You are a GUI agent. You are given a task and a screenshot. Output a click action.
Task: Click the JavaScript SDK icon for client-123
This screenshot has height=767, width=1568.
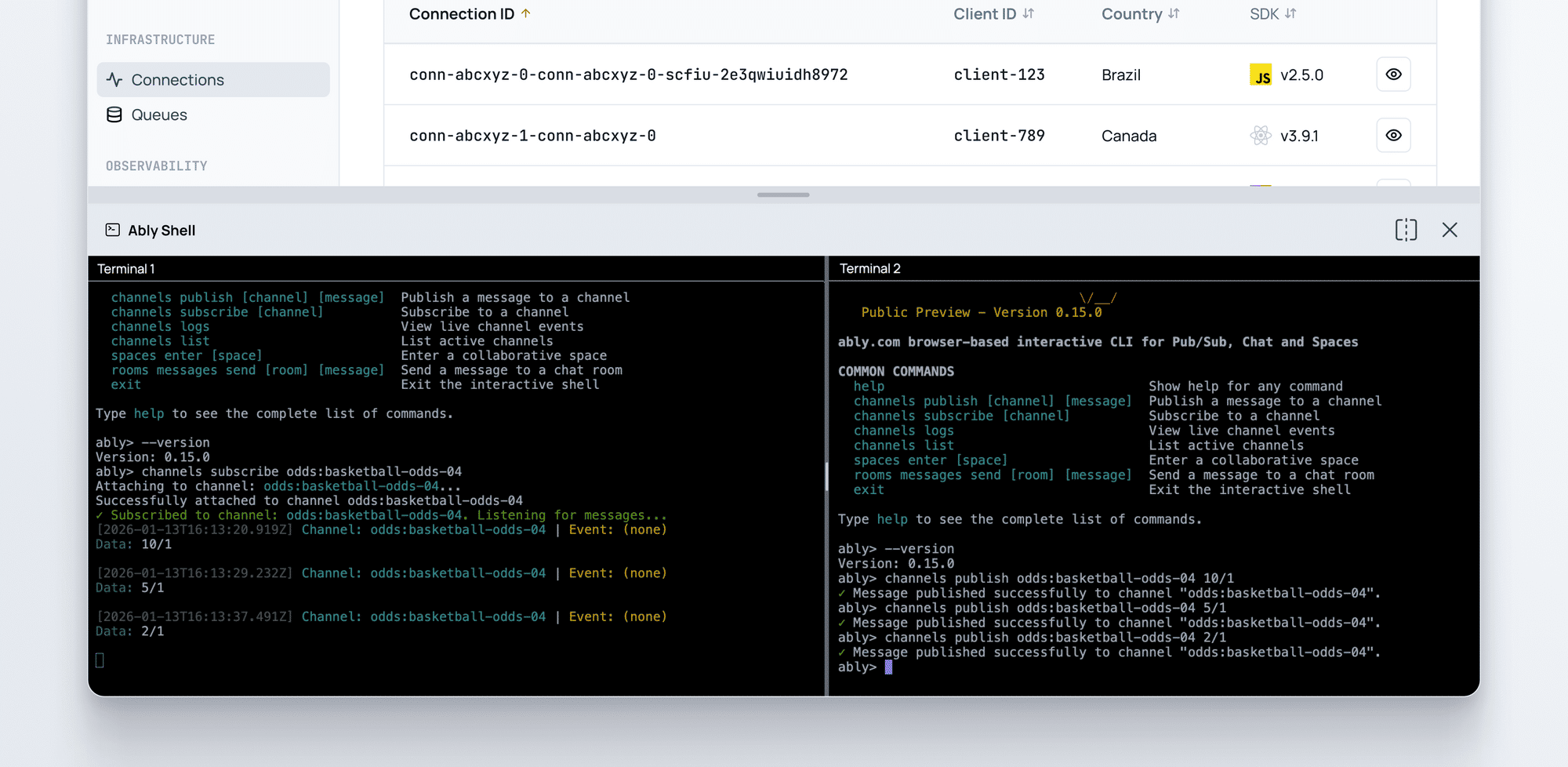point(1260,75)
